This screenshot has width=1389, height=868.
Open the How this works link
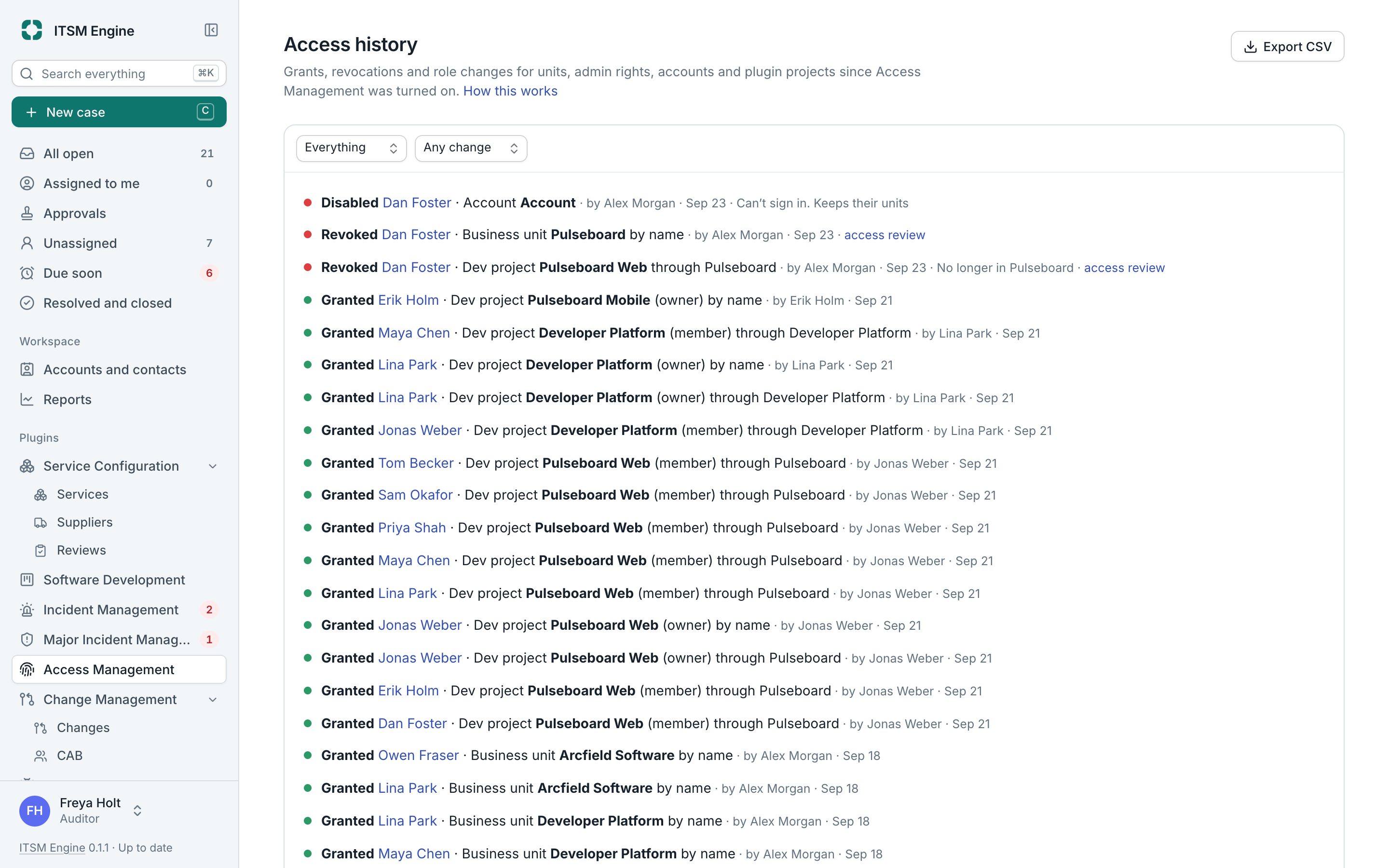pos(510,91)
